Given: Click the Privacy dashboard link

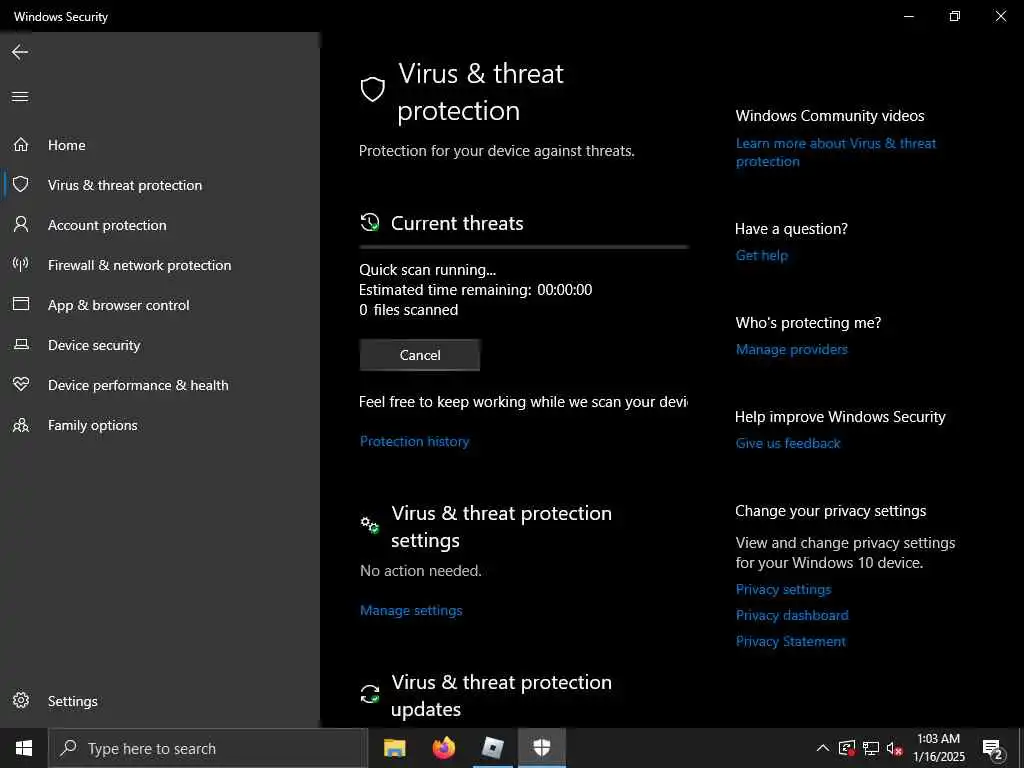Looking at the screenshot, I should [792, 615].
